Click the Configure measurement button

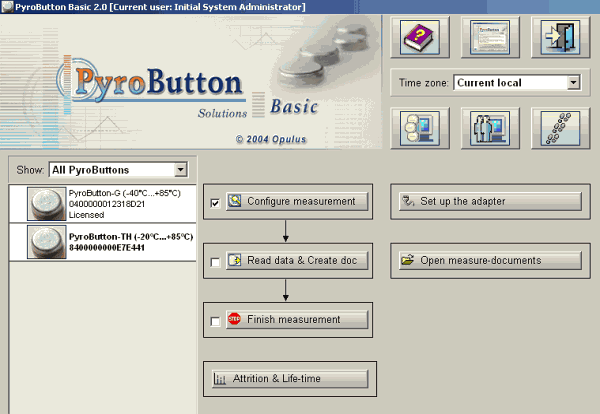297,201
